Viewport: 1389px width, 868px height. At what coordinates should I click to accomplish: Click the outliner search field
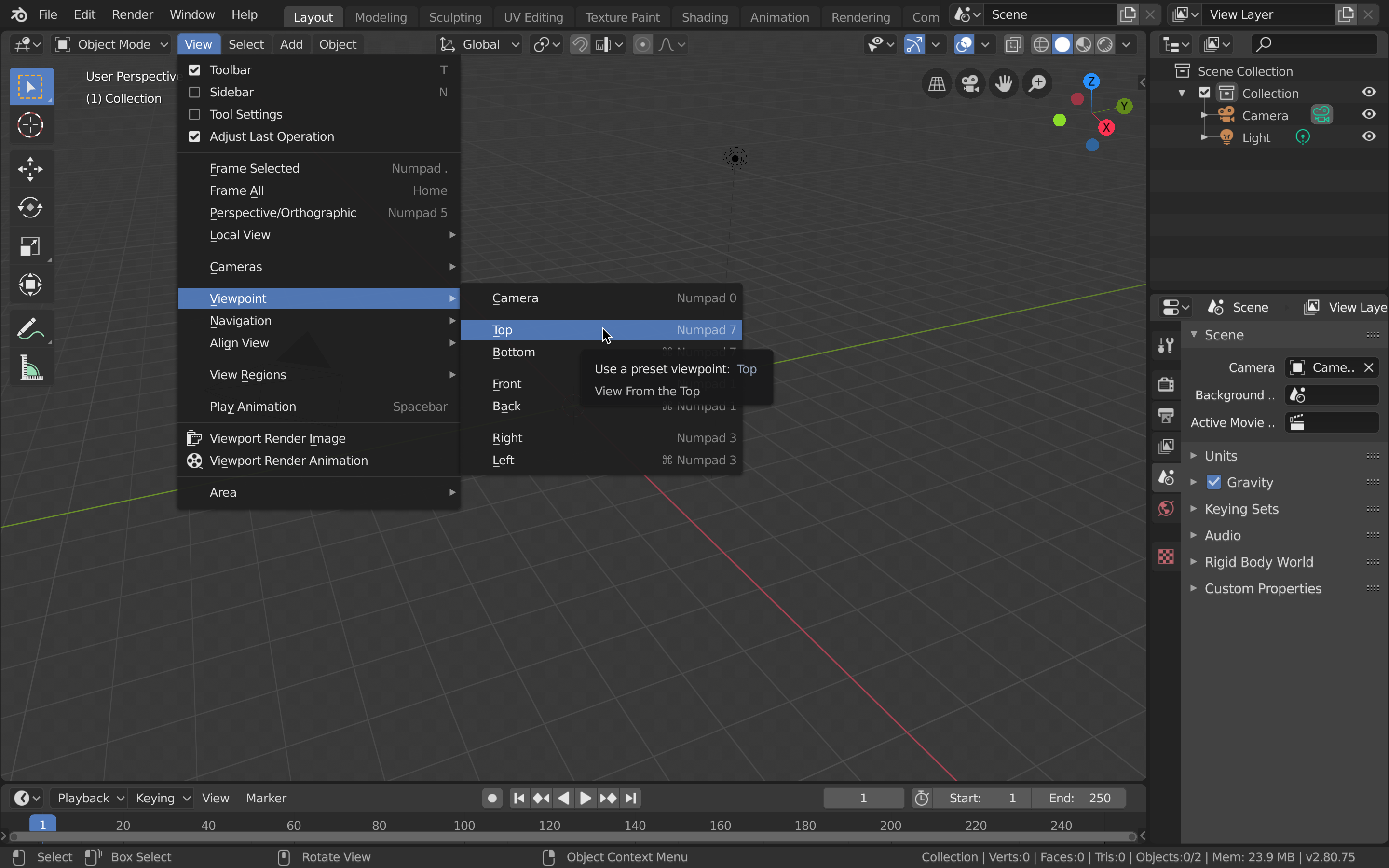pyautogui.click(x=1314, y=45)
